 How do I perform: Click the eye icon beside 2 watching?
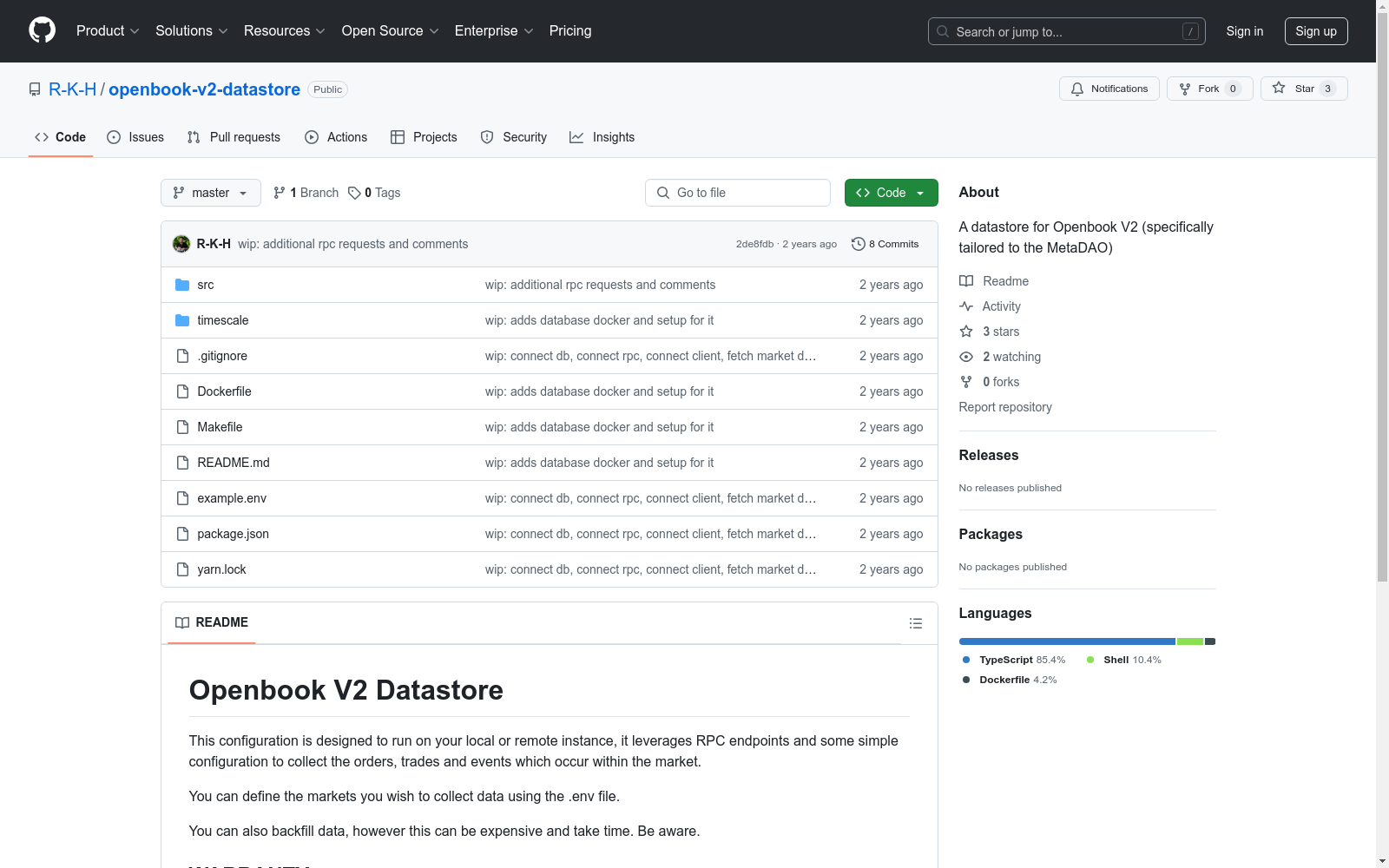pos(966,357)
